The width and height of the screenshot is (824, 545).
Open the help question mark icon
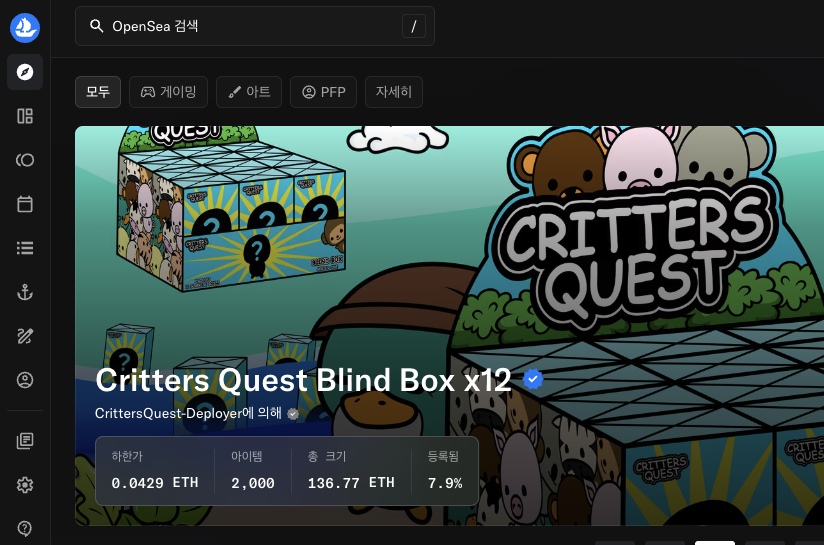[x=25, y=528]
